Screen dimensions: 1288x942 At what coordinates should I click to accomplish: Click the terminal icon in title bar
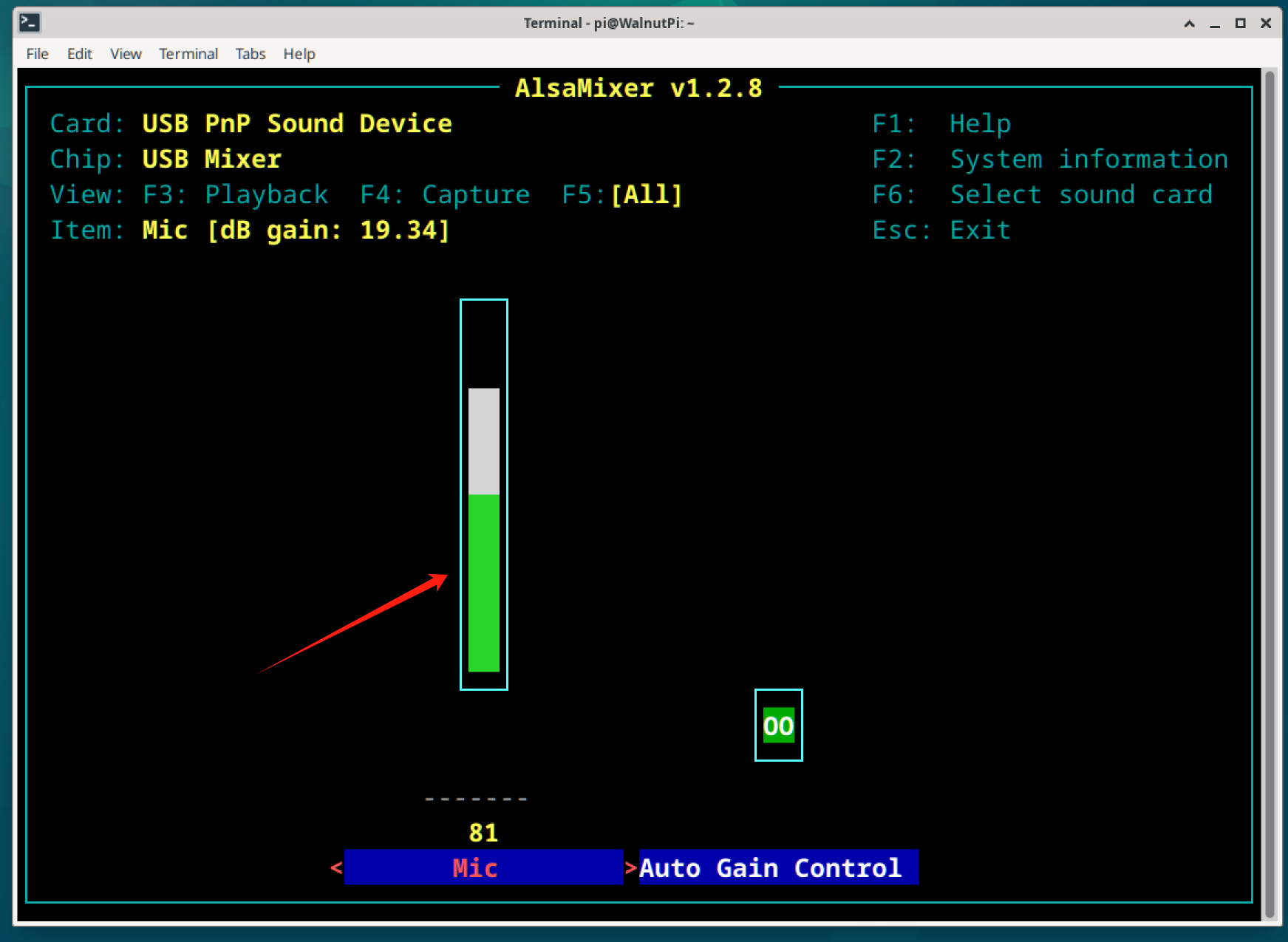pos(30,23)
